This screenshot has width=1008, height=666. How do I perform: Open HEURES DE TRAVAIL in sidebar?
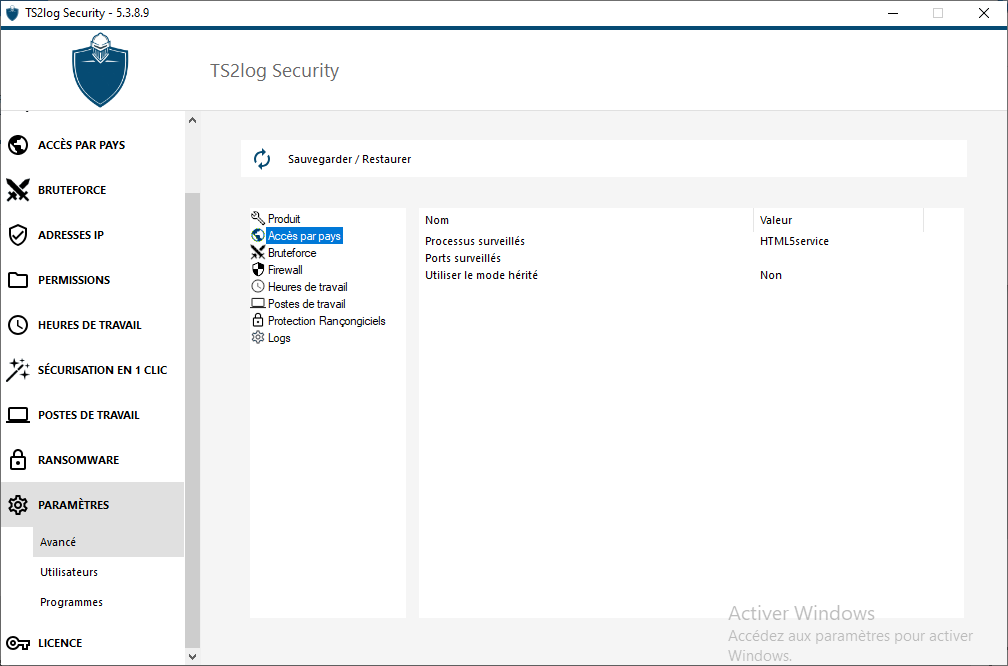click(89, 325)
